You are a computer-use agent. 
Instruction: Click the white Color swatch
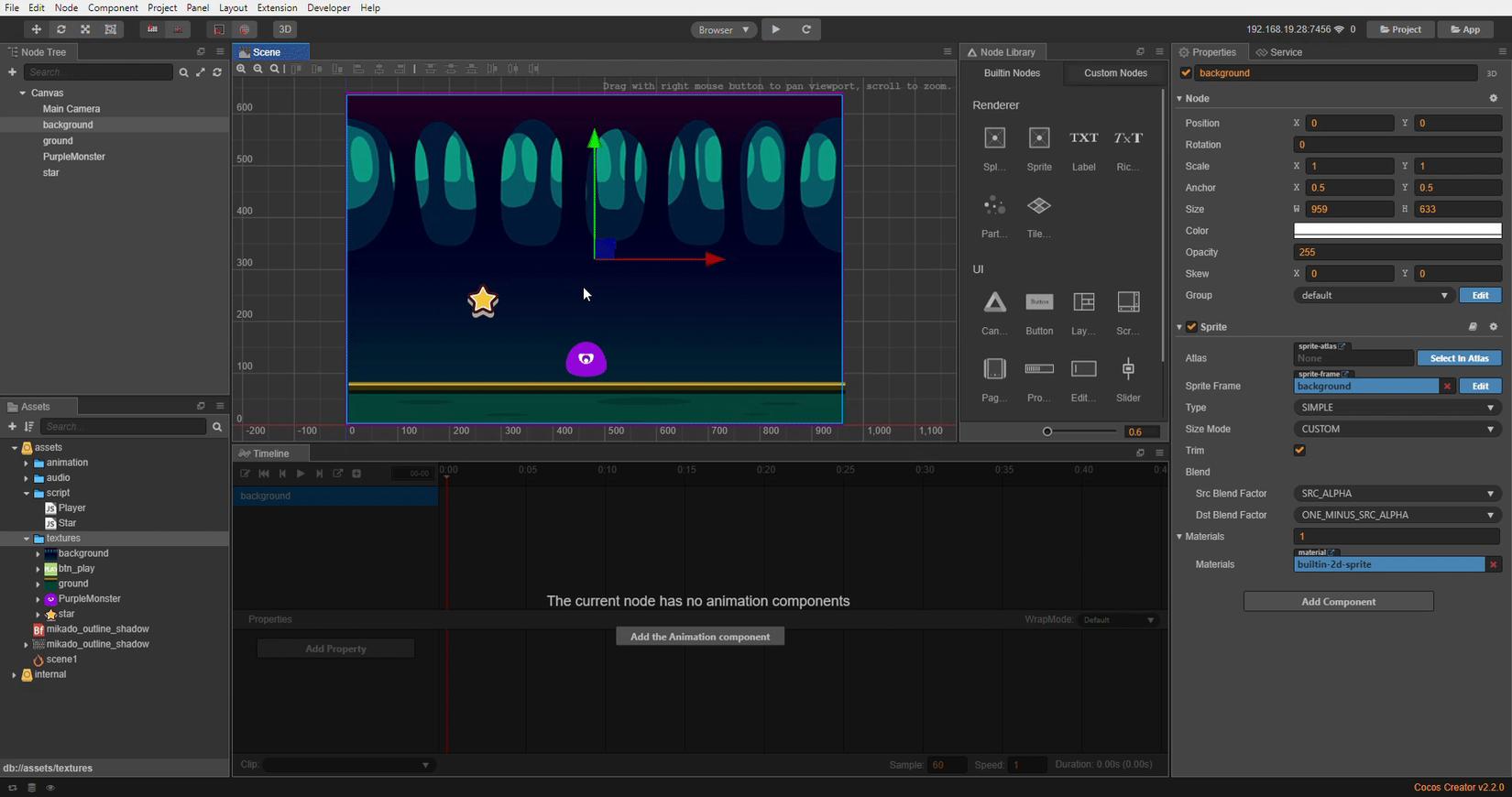click(x=1397, y=231)
